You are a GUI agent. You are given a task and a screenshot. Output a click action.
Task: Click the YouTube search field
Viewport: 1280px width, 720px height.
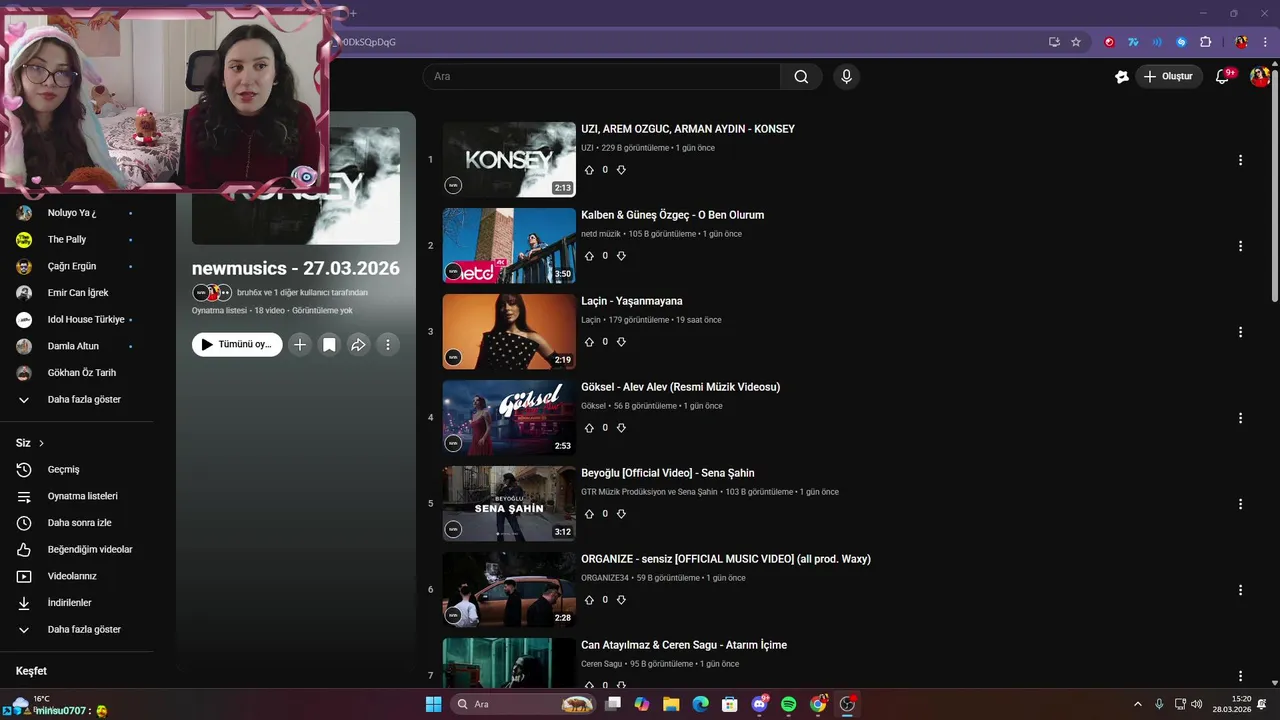tap(601, 77)
